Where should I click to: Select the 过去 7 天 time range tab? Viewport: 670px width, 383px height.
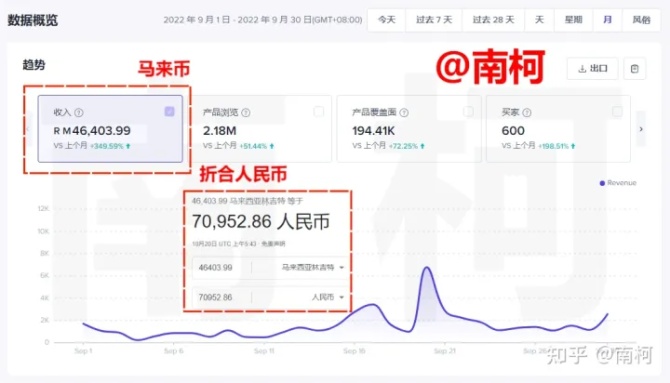tap(434, 20)
